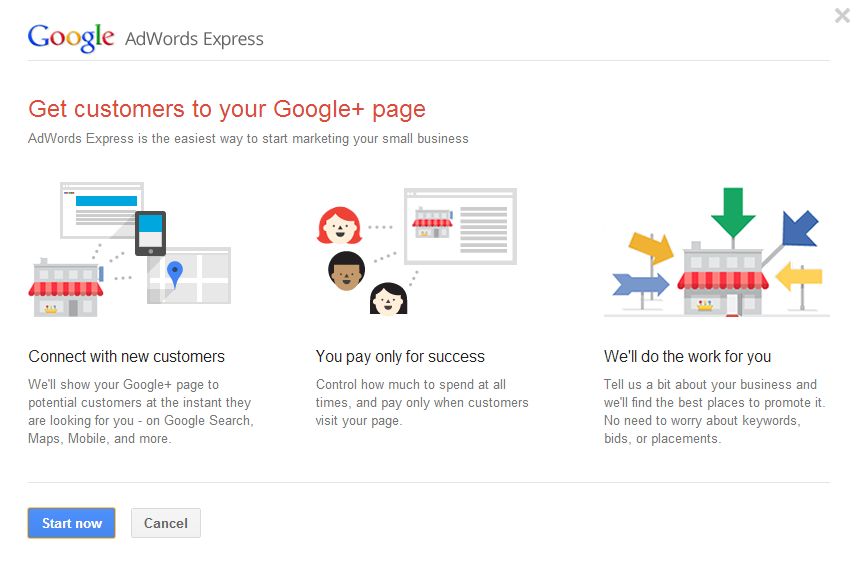Click the store with arrows illustration

[717, 252]
